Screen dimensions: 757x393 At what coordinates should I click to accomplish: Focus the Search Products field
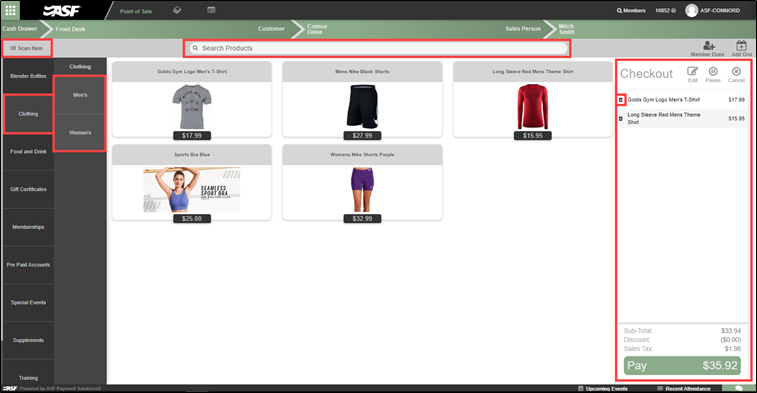[377, 48]
